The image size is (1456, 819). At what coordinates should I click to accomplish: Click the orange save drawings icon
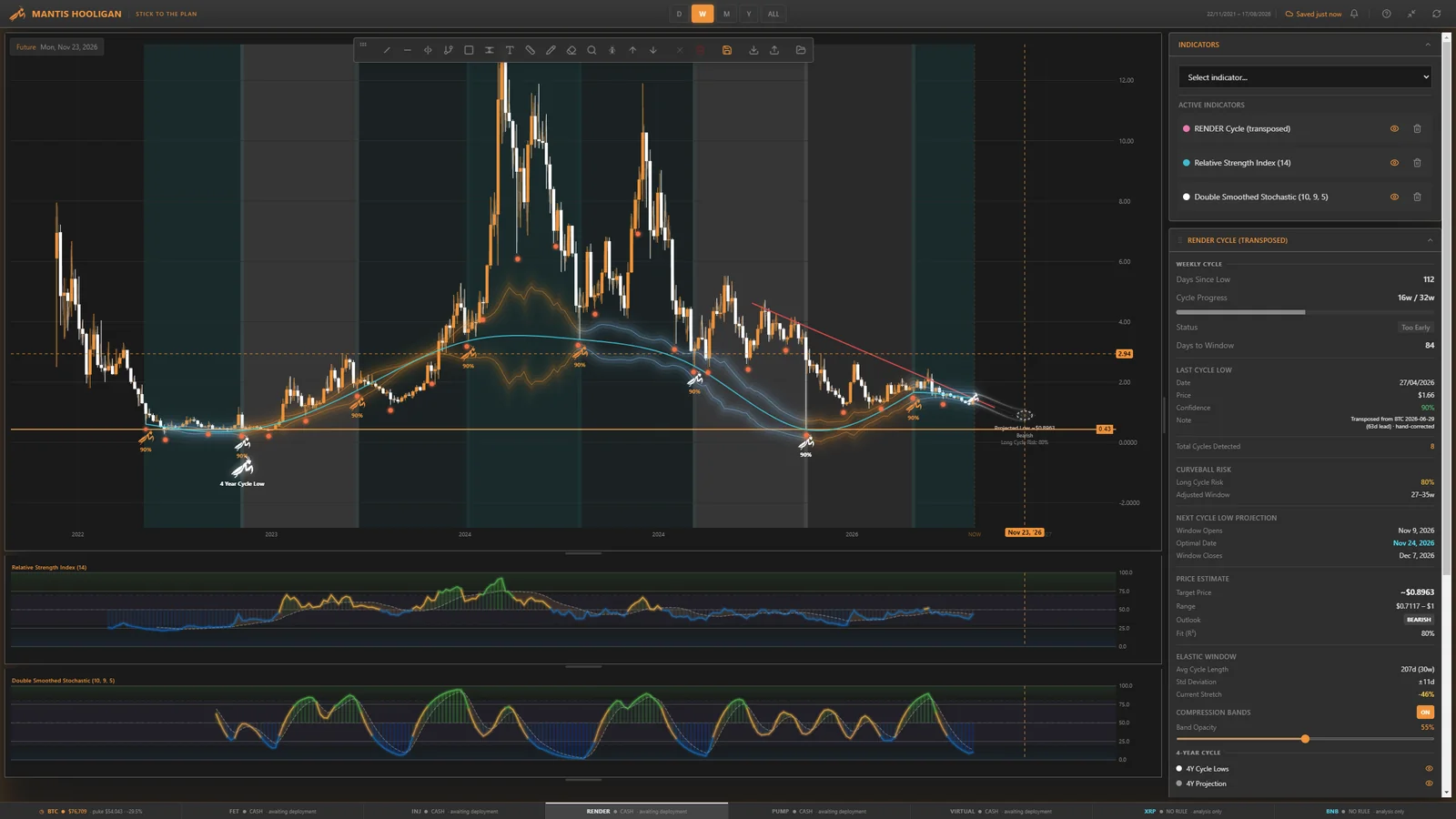pos(727,50)
